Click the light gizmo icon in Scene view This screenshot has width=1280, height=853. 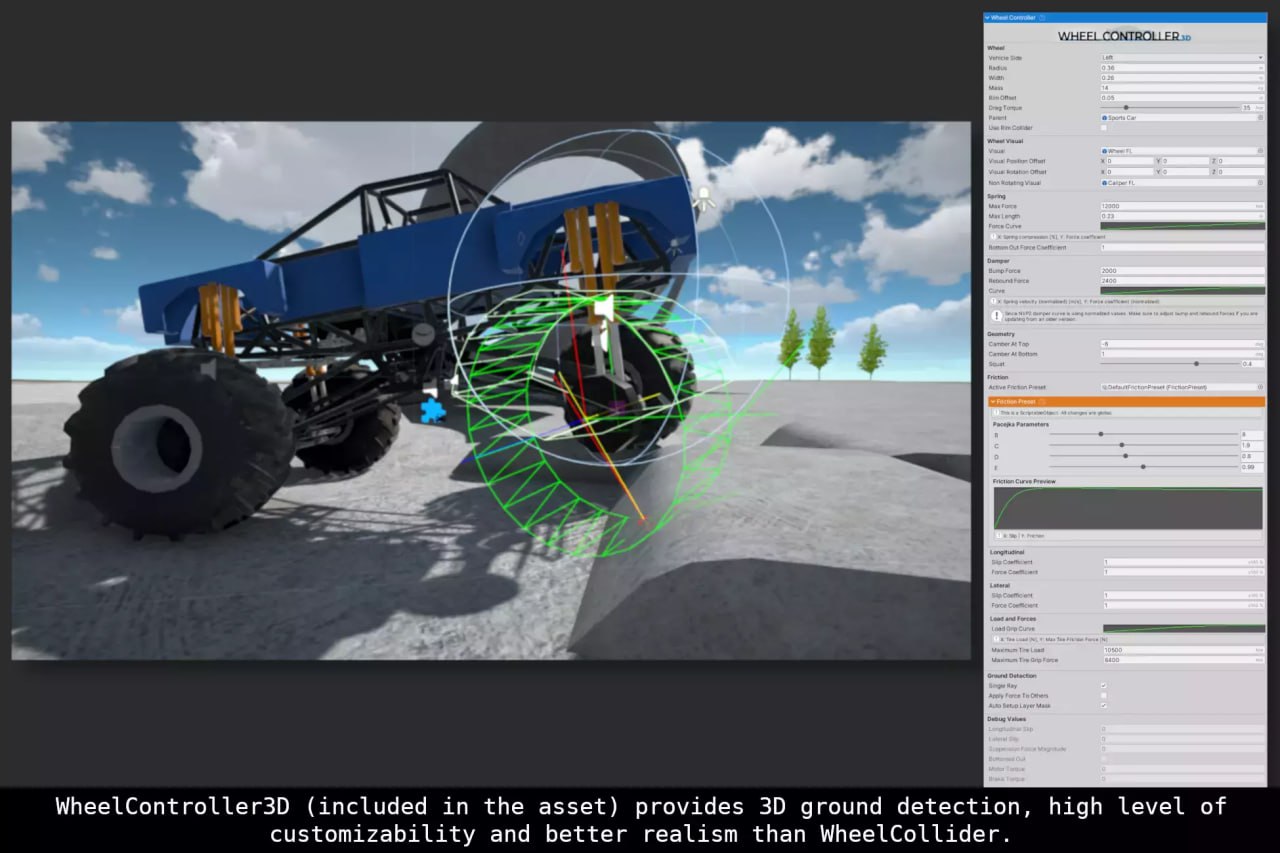pos(703,198)
